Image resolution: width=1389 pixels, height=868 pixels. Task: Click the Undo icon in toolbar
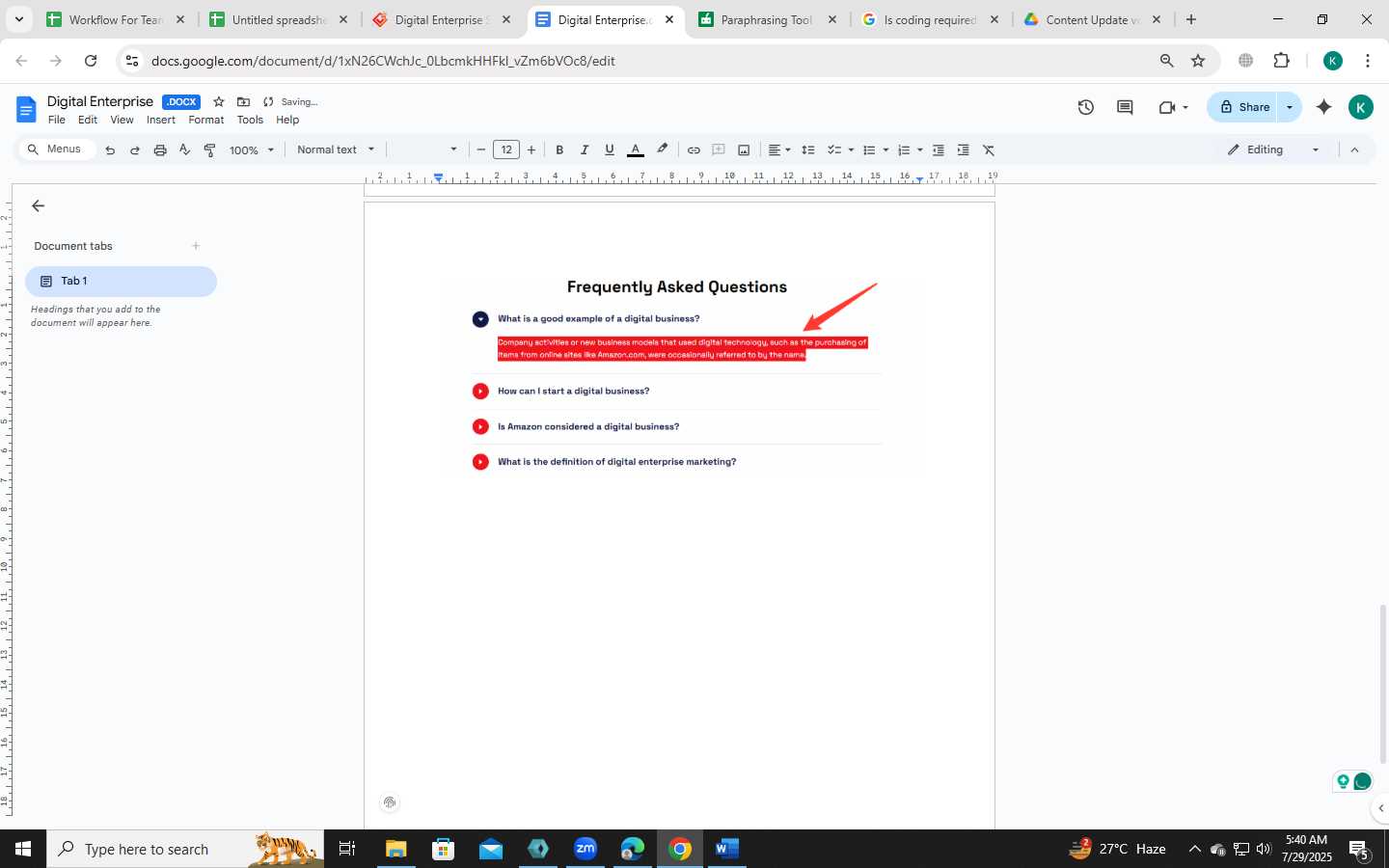click(110, 150)
